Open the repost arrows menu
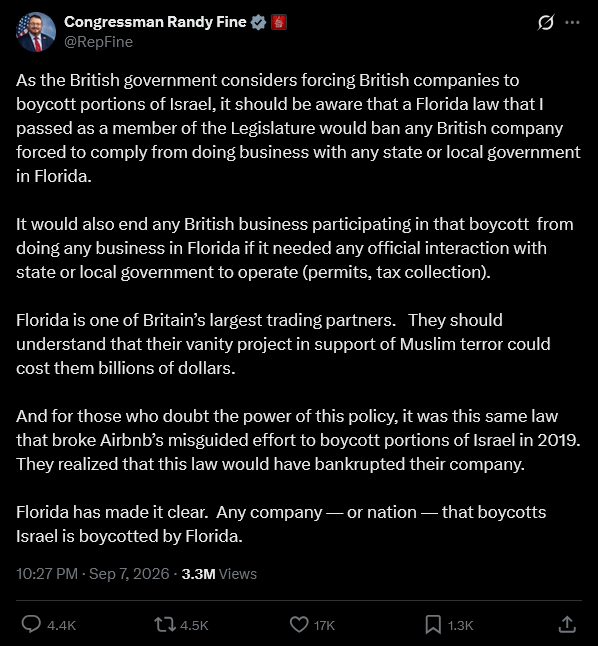This screenshot has height=646, width=598. (x=165, y=624)
